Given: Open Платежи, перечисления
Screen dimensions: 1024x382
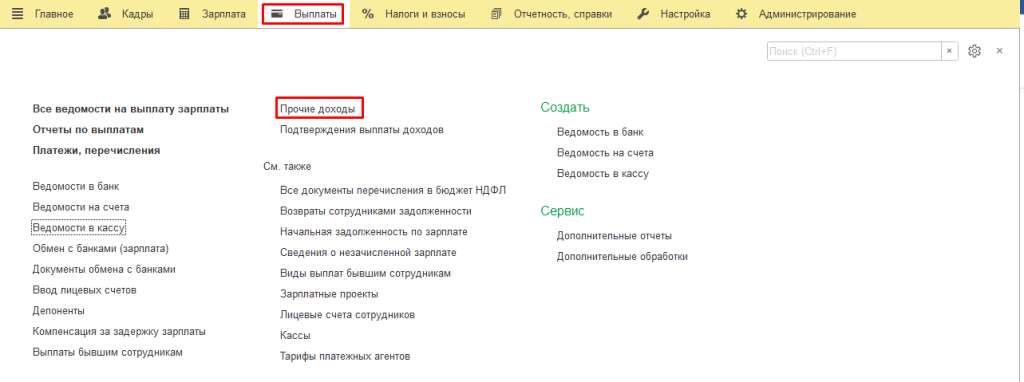Looking at the screenshot, I should coord(96,150).
